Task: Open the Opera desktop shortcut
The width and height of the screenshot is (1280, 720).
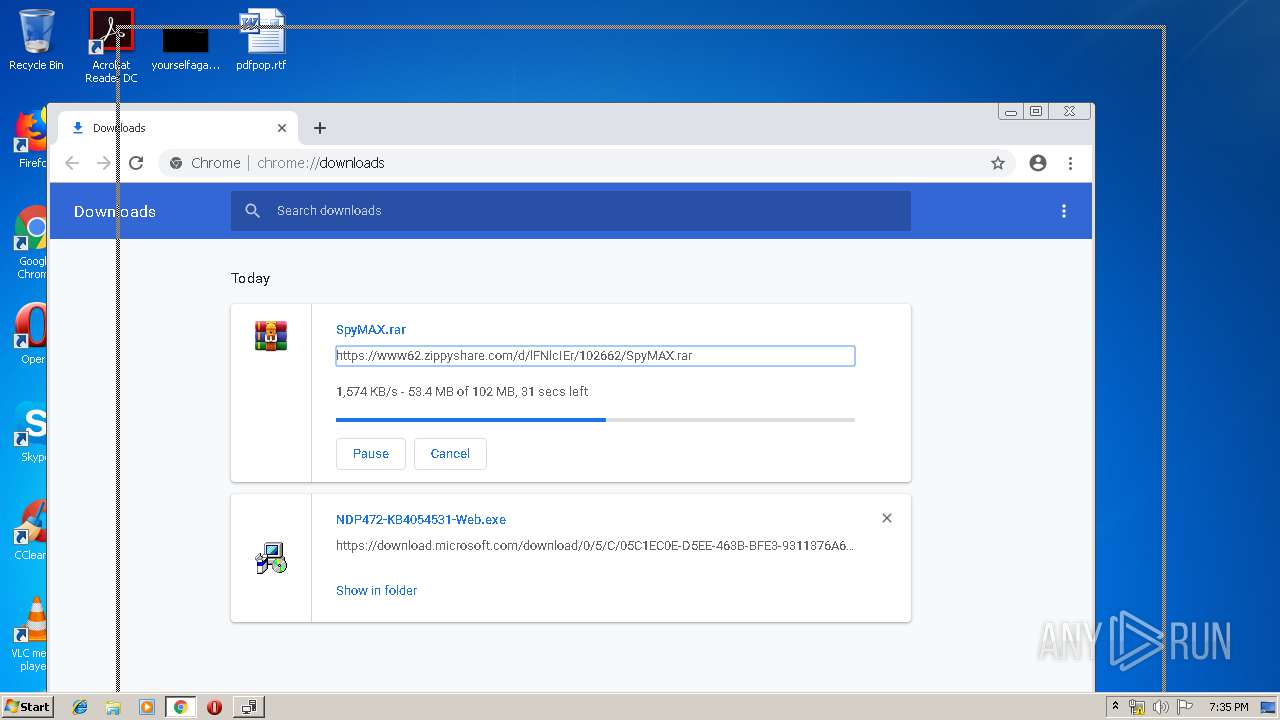Action: tap(33, 335)
